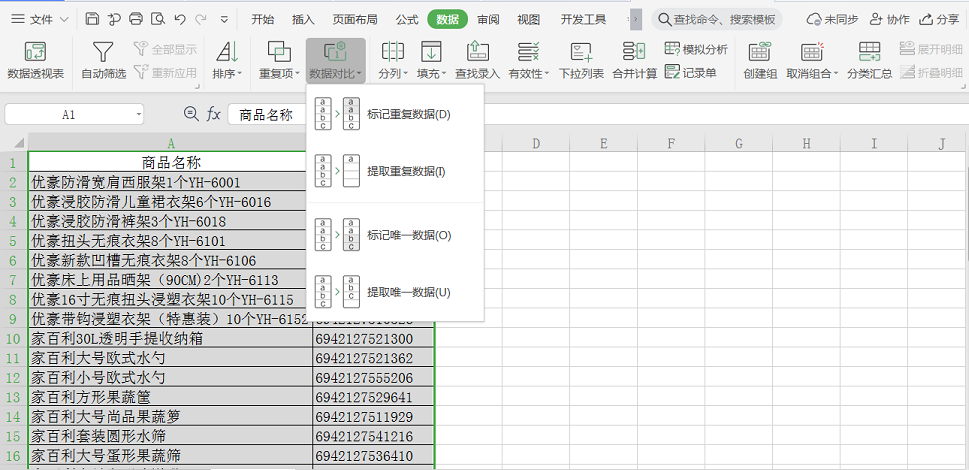The image size is (969, 470).
Task: Click 全部显示 show all
Action: click(x=166, y=49)
